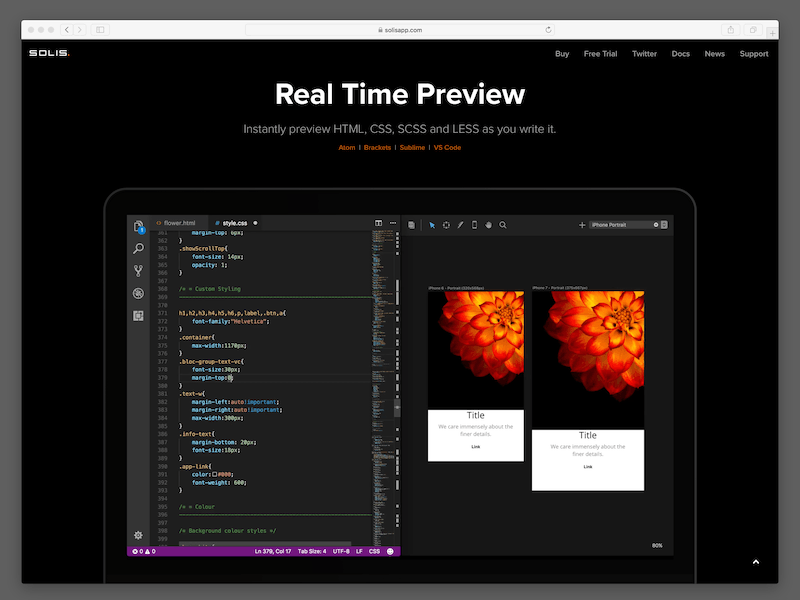Click the scroll-to-top arrow at bottom right
800x600 pixels.
756,562
